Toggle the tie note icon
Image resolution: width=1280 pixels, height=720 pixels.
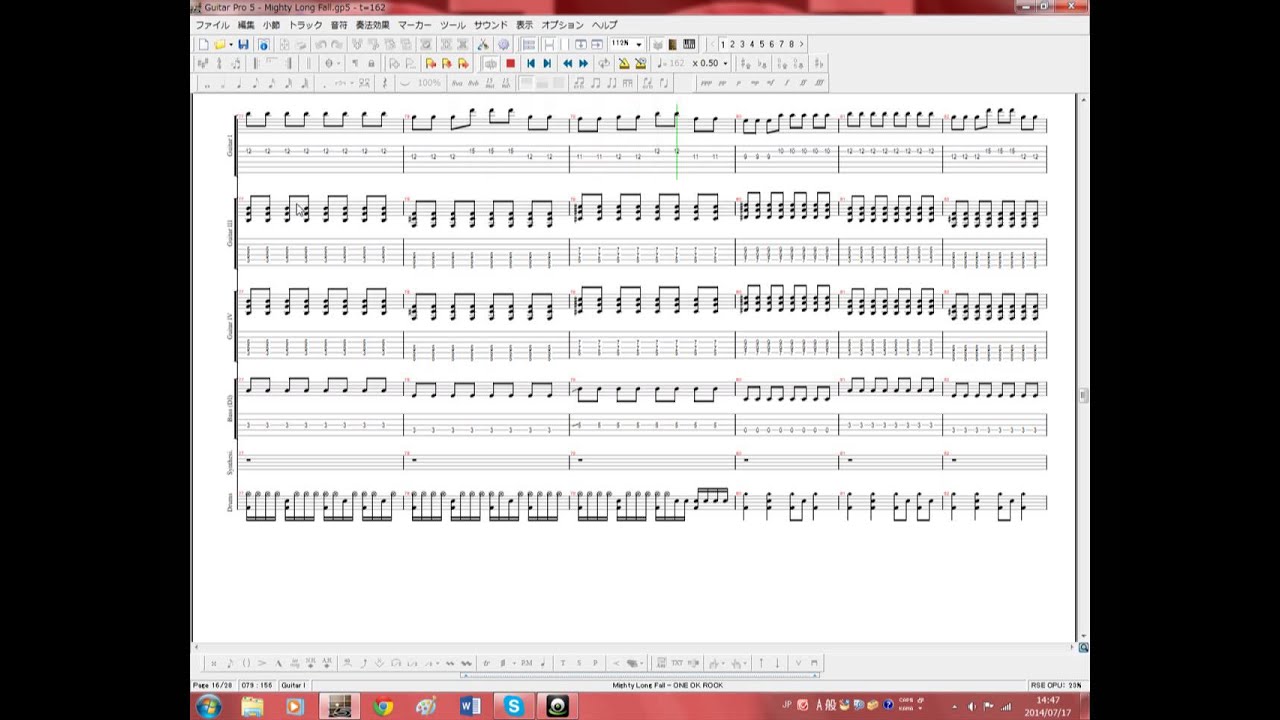[x=405, y=83]
